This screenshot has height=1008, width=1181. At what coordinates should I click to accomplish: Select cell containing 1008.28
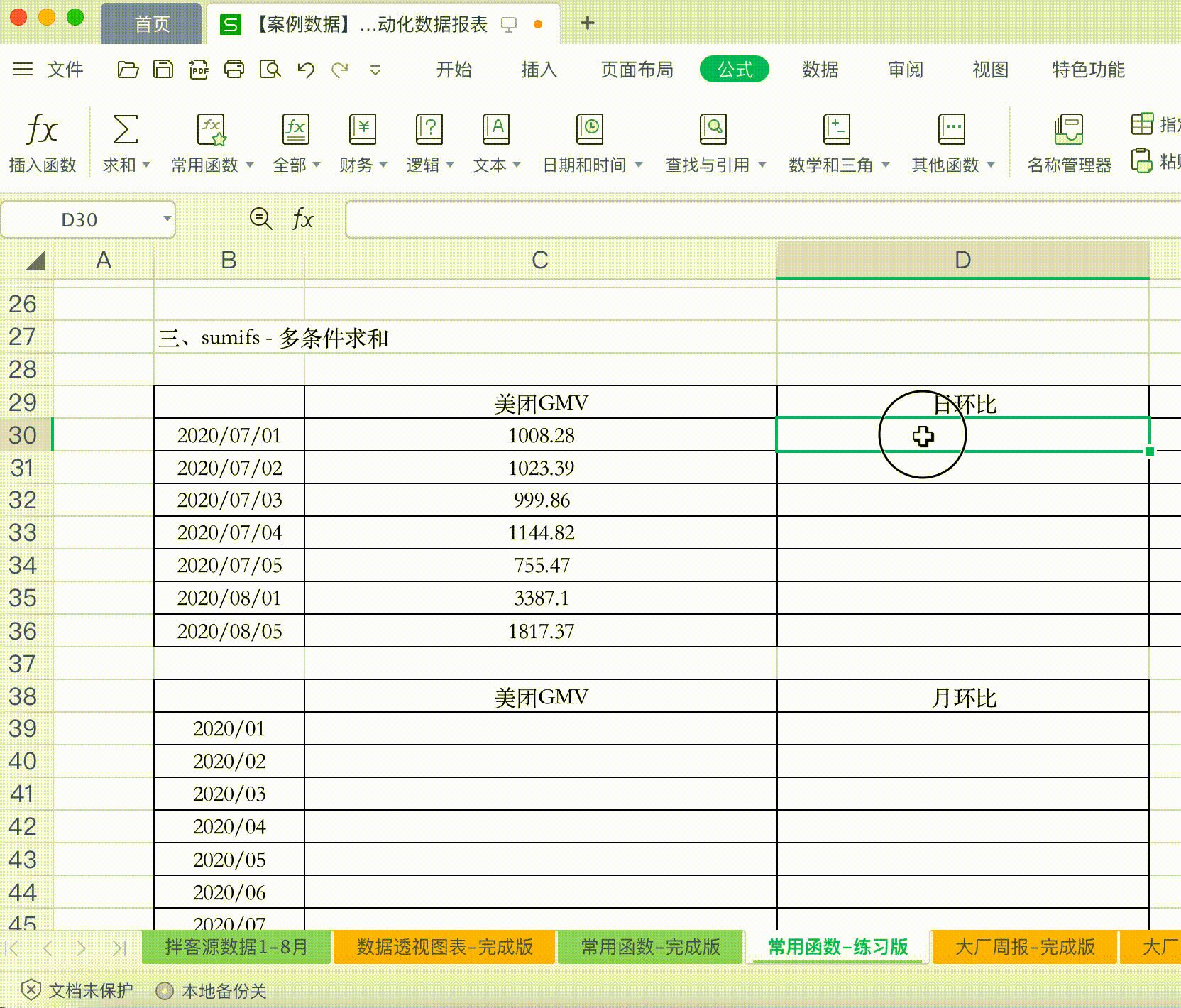point(541,434)
